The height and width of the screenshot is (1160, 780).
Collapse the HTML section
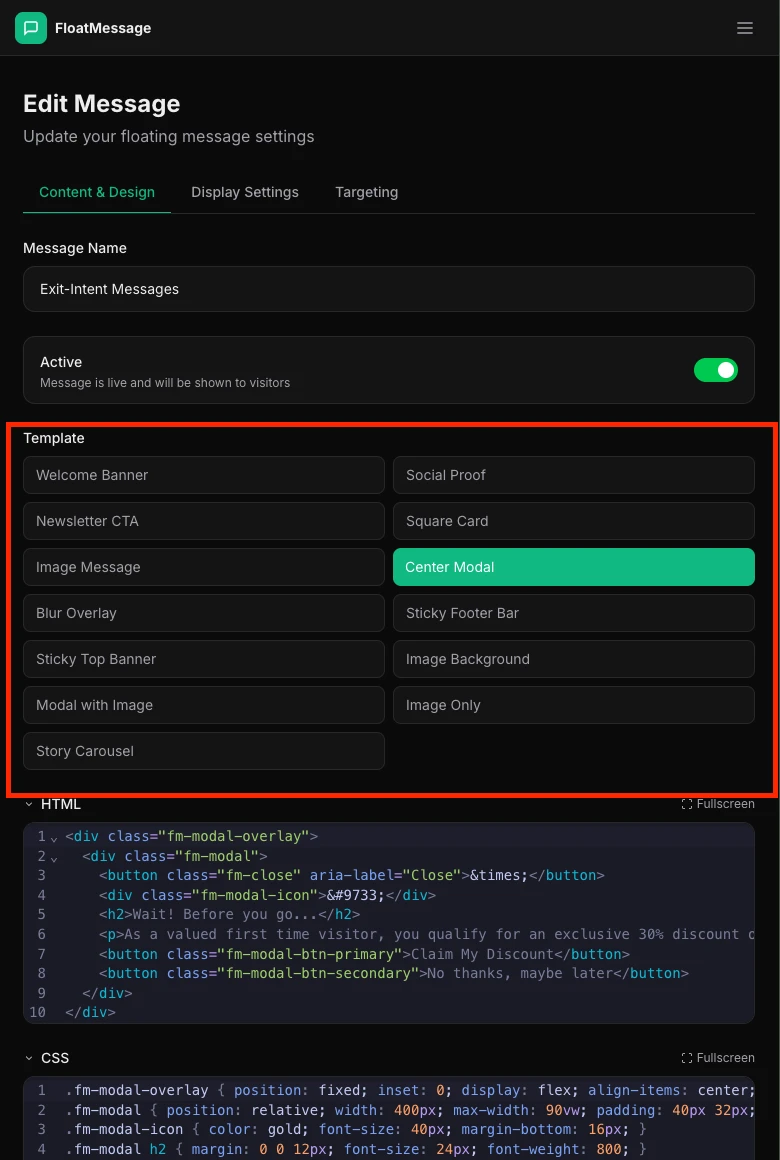coord(30,804)
